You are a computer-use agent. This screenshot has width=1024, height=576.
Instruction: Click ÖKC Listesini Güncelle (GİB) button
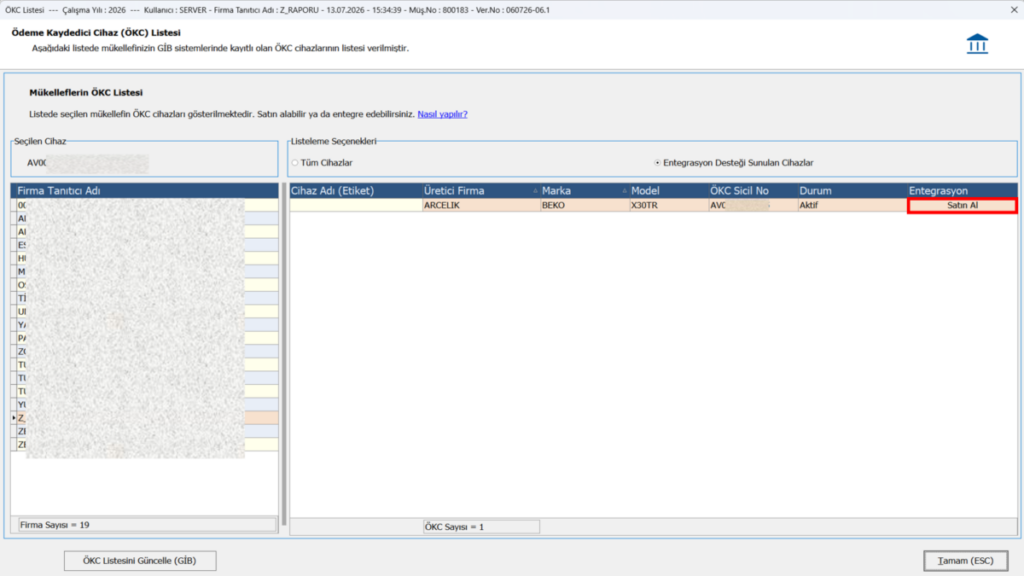tap(140, 560)
